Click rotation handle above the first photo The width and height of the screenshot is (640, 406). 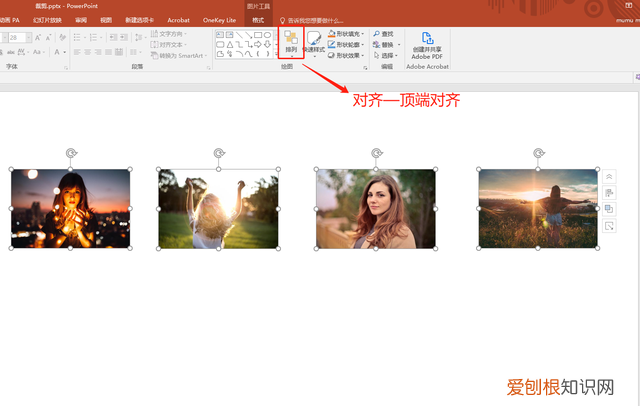coord(70,153)
